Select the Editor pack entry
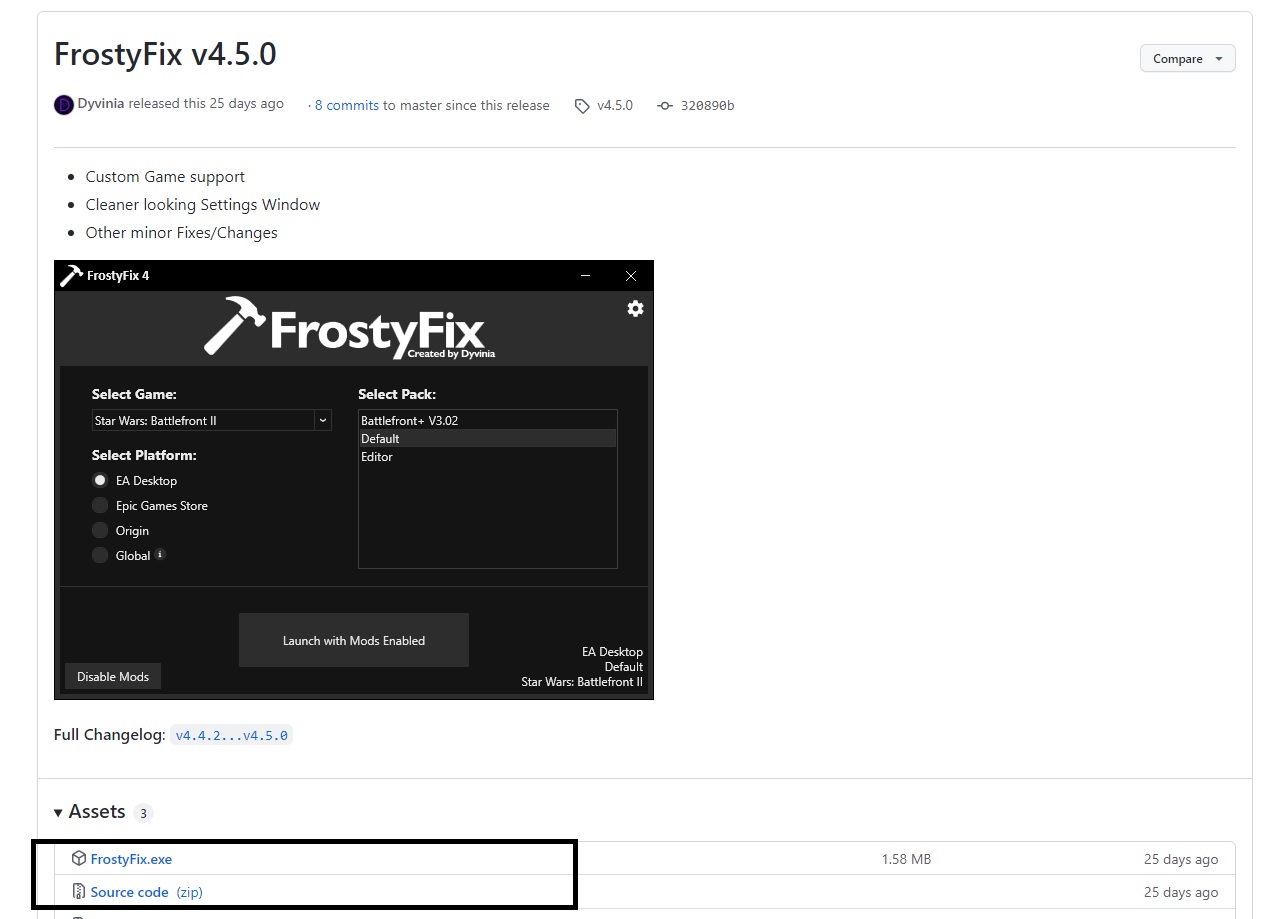This screenshot has height=919, width=1267. tap(487, 457)
